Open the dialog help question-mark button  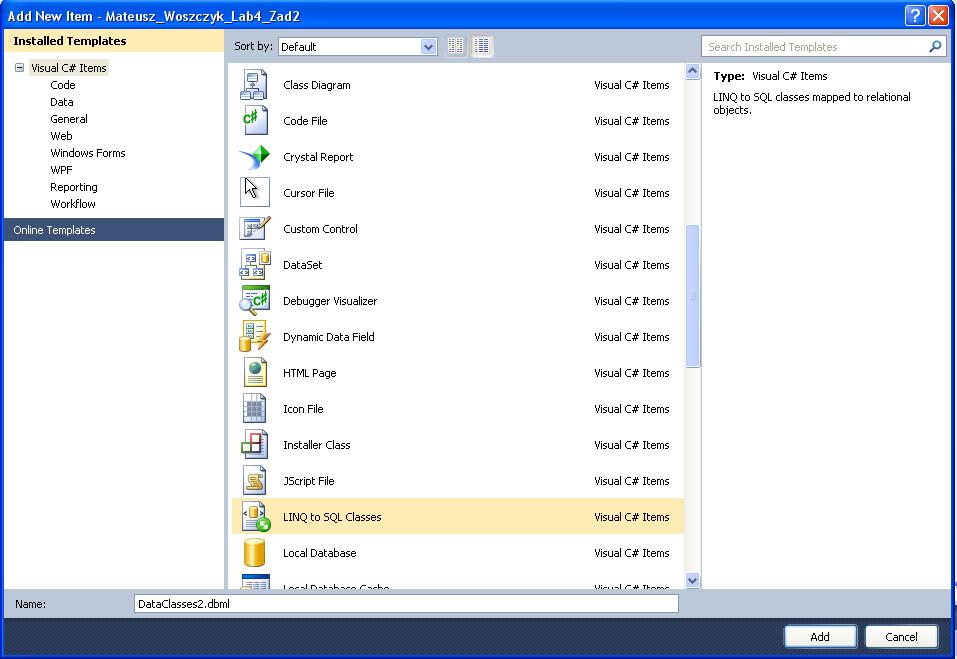click(915, 15)
